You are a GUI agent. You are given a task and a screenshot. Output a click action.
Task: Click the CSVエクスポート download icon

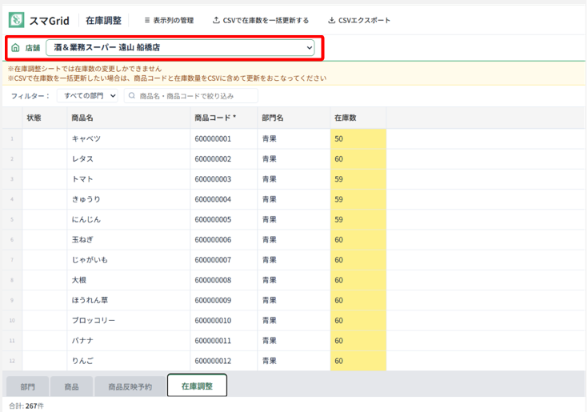pyautogui.click(x=331, y=20)
